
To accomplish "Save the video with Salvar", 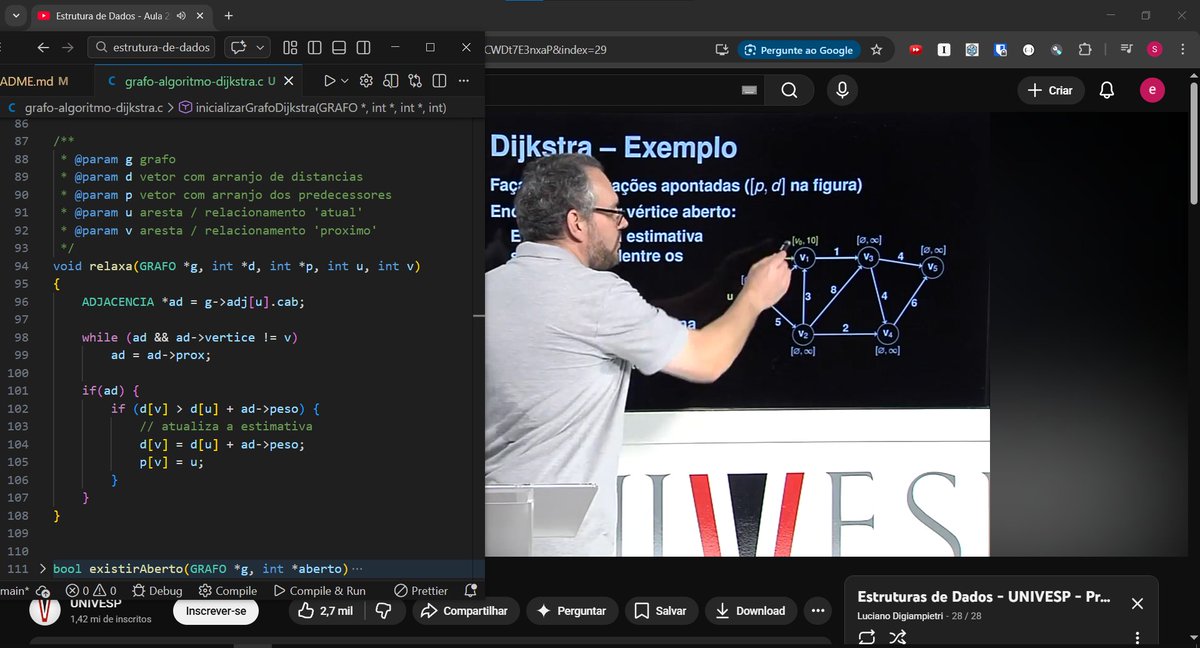I will 661,611.
